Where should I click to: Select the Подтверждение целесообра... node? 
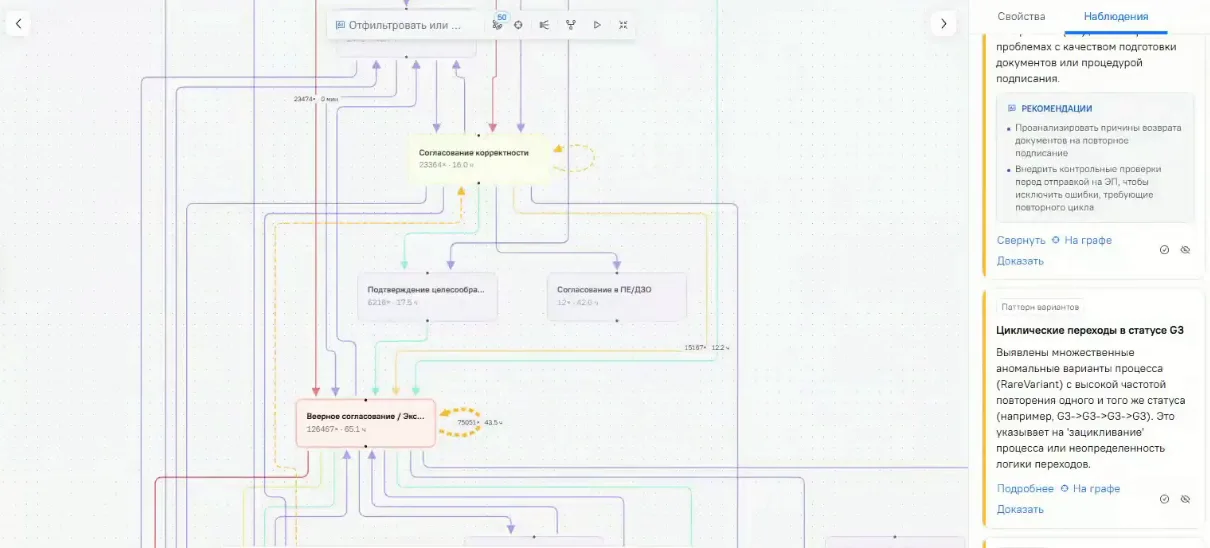tap(427, 296)
